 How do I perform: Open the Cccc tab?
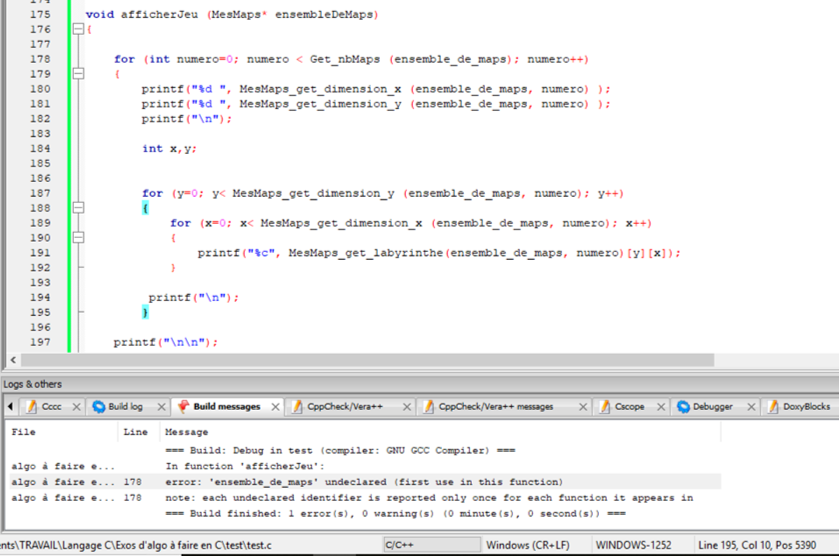coord(50,407)
